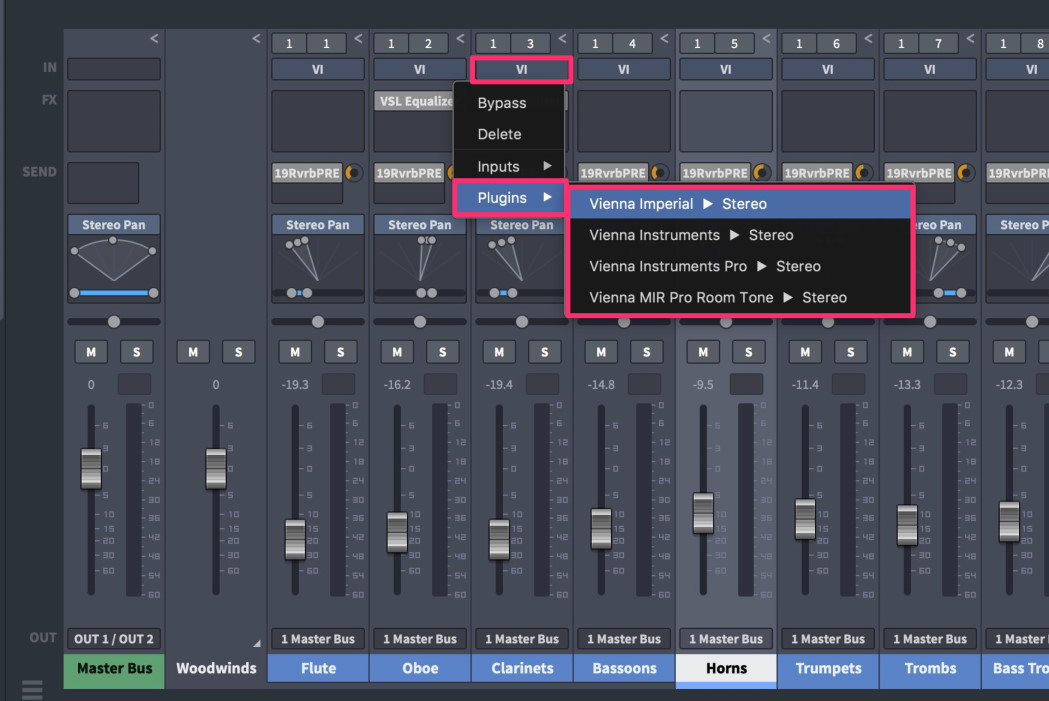This screenshot has width=1049, height=701.
Task: Click the Trombs send level knob
Action: click(x=965, y=173)
